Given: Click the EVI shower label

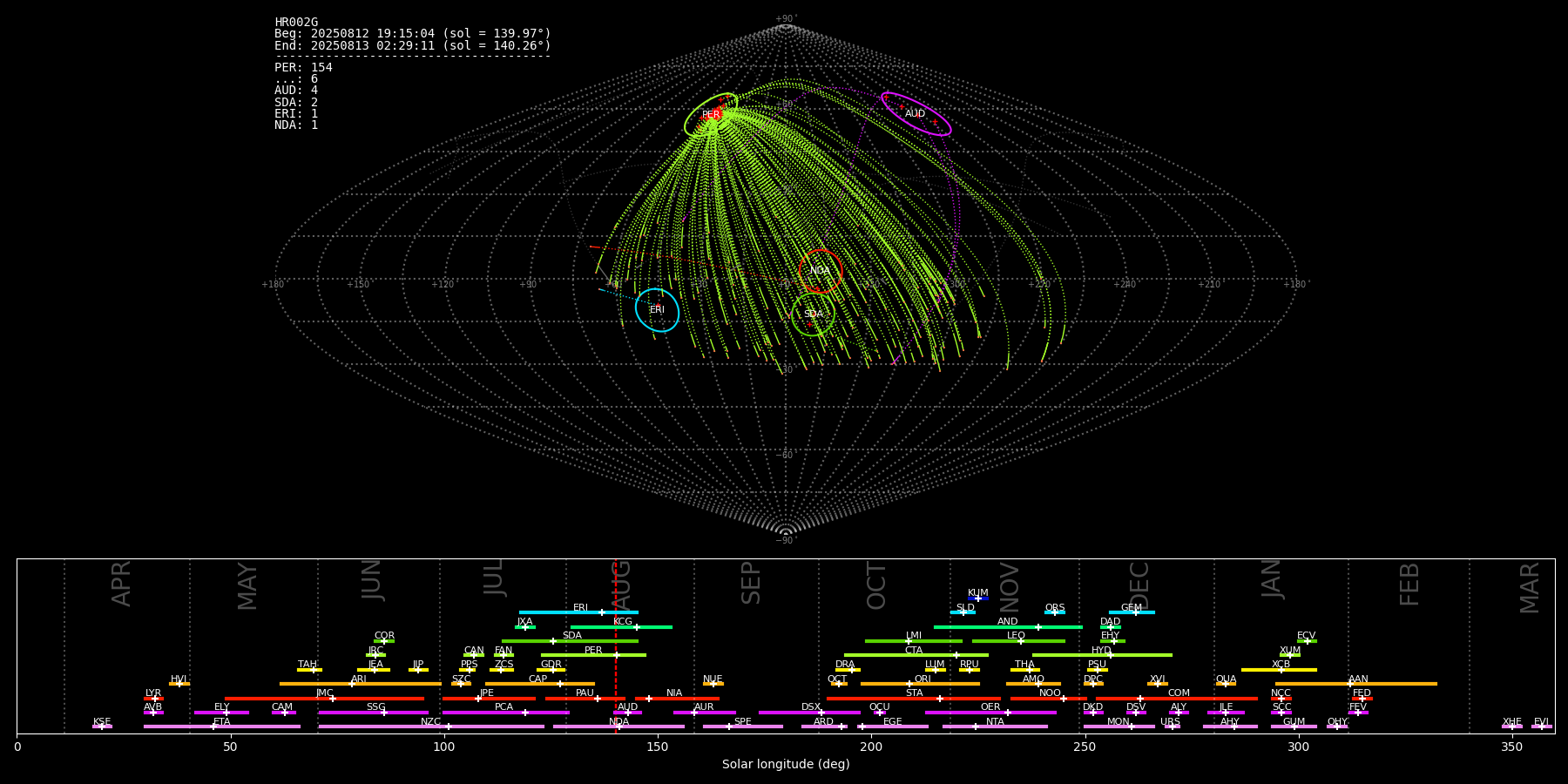Looking at the screenshot, I should (x=1541, y=722).
